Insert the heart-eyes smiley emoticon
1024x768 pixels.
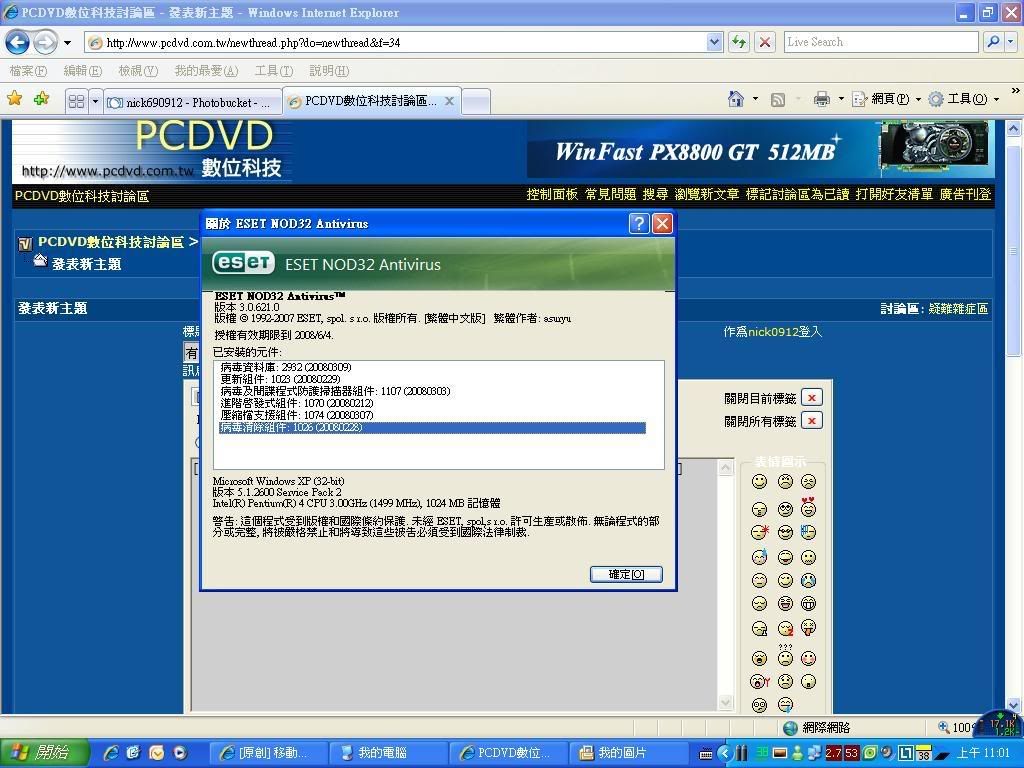click(x=808, y=508)
